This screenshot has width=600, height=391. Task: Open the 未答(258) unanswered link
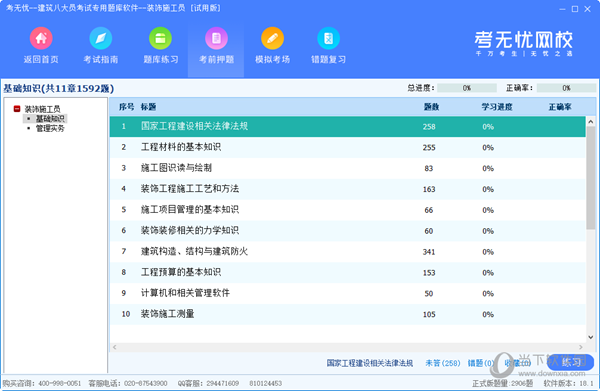tap(443, 363)
